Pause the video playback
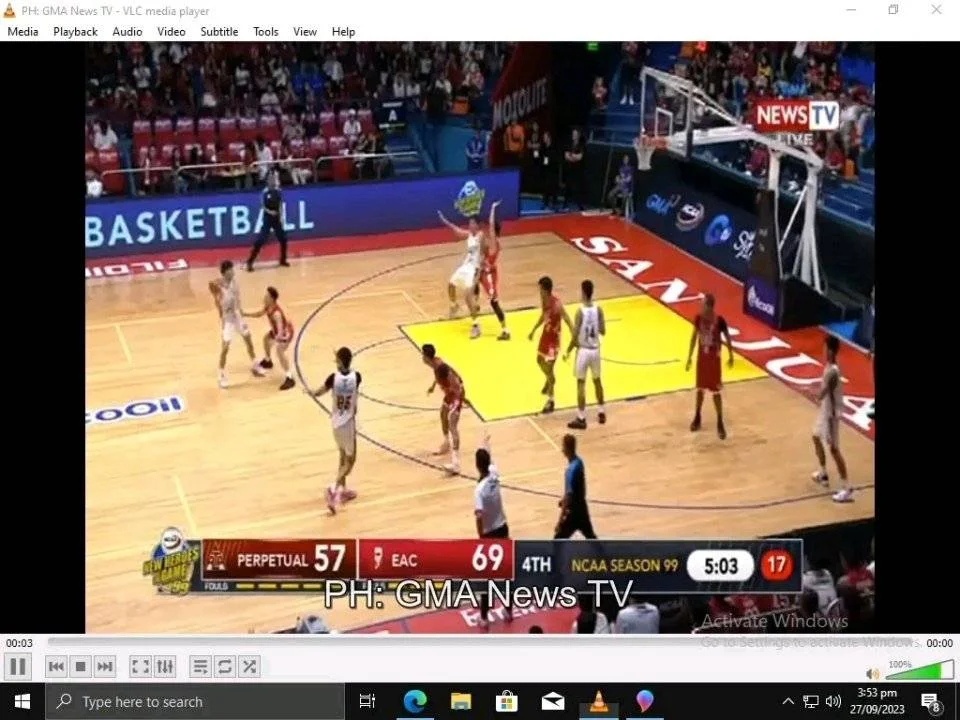The height and width of the screenshot is (720, 960). tap(18, 666)
